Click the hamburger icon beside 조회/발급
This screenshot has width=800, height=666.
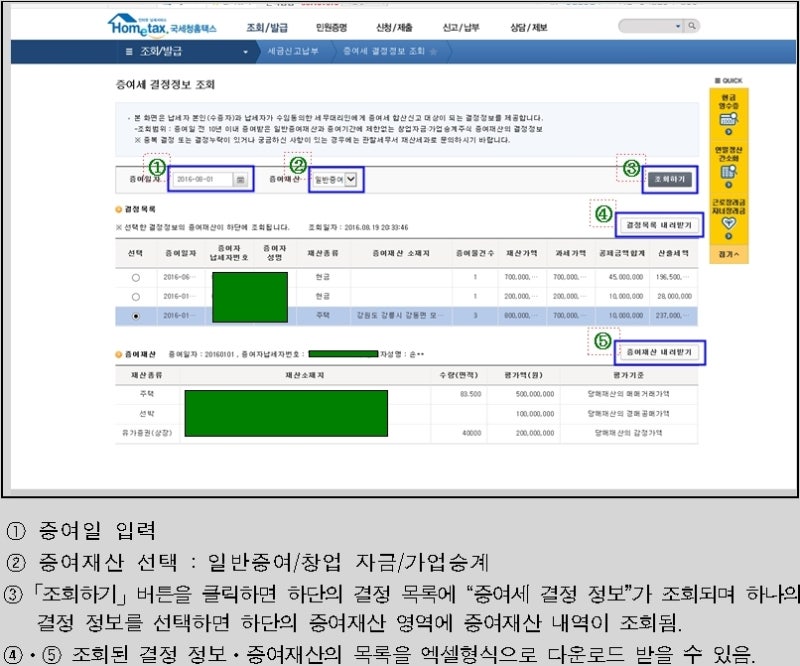click(x=129, y=52)
